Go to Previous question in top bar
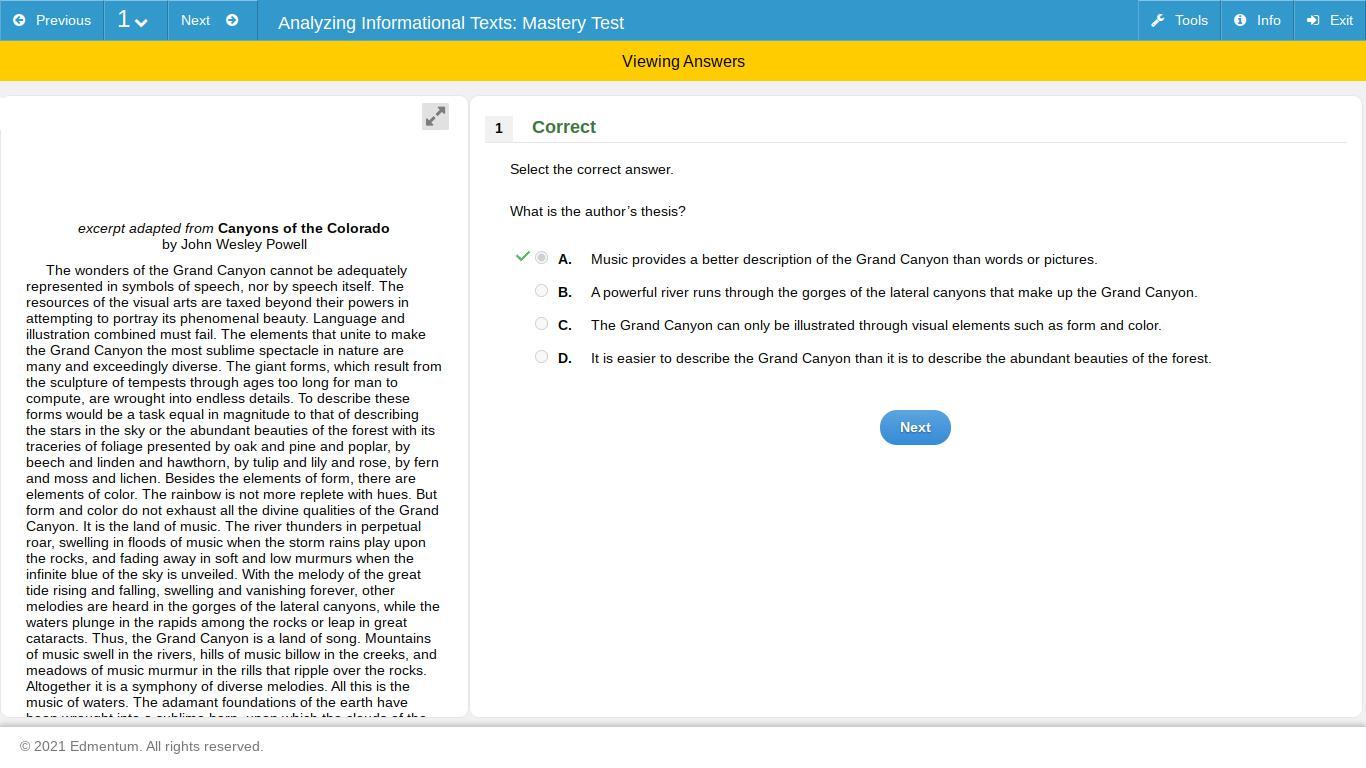 tap(52, 20)
